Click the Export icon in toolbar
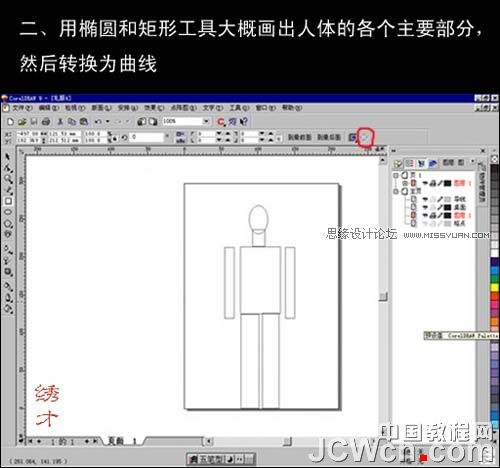The height and width of the screenshot is (468, 500). 153,122
